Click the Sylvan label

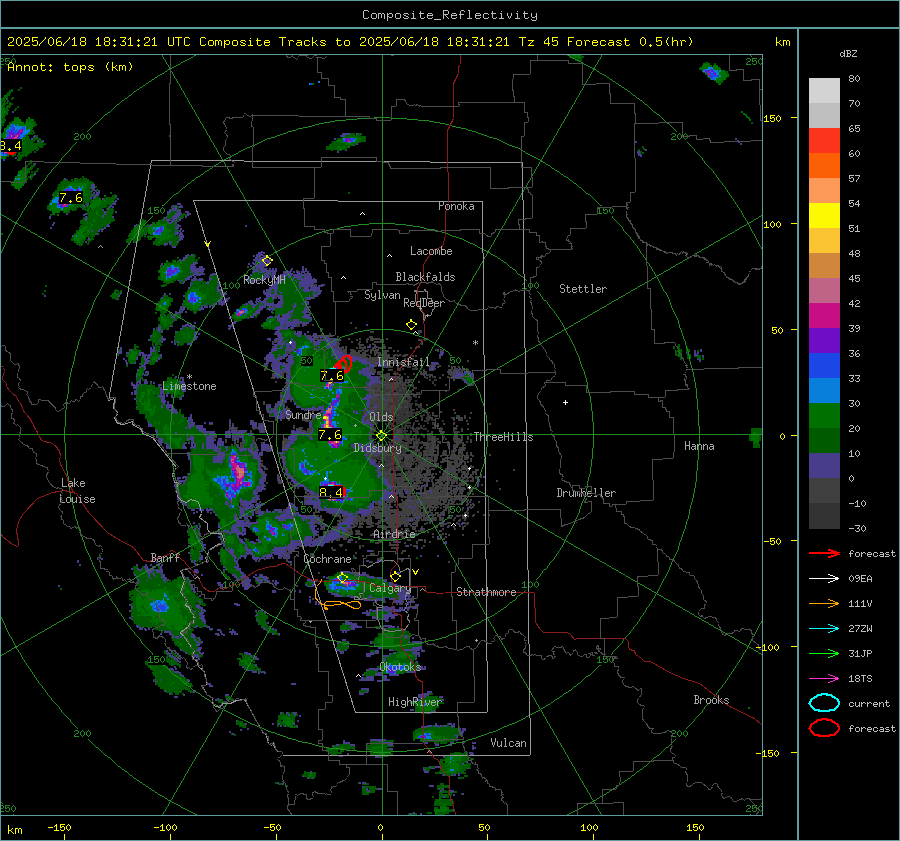(382, 295)
